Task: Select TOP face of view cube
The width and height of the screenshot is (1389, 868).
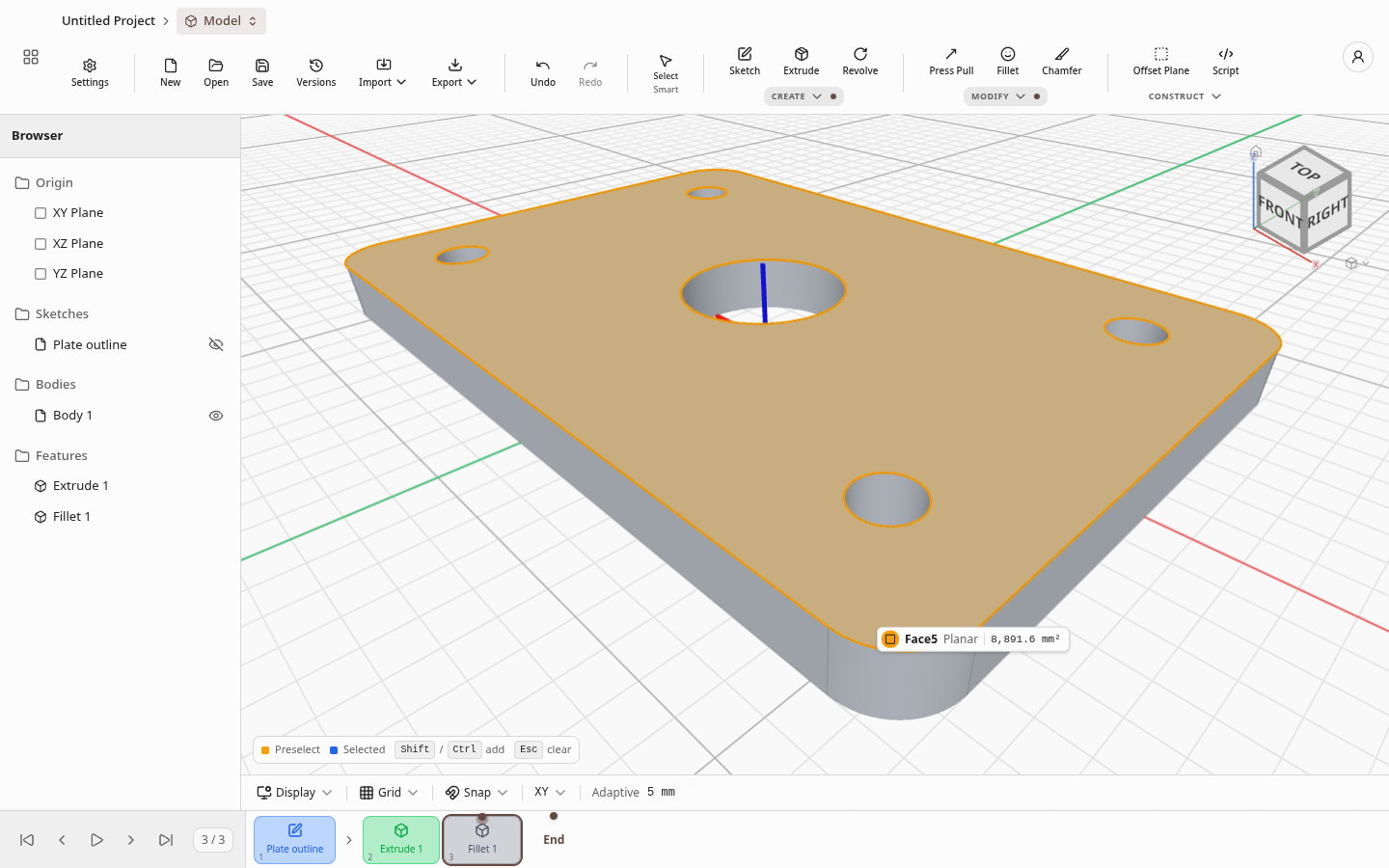Action: 1304,172
